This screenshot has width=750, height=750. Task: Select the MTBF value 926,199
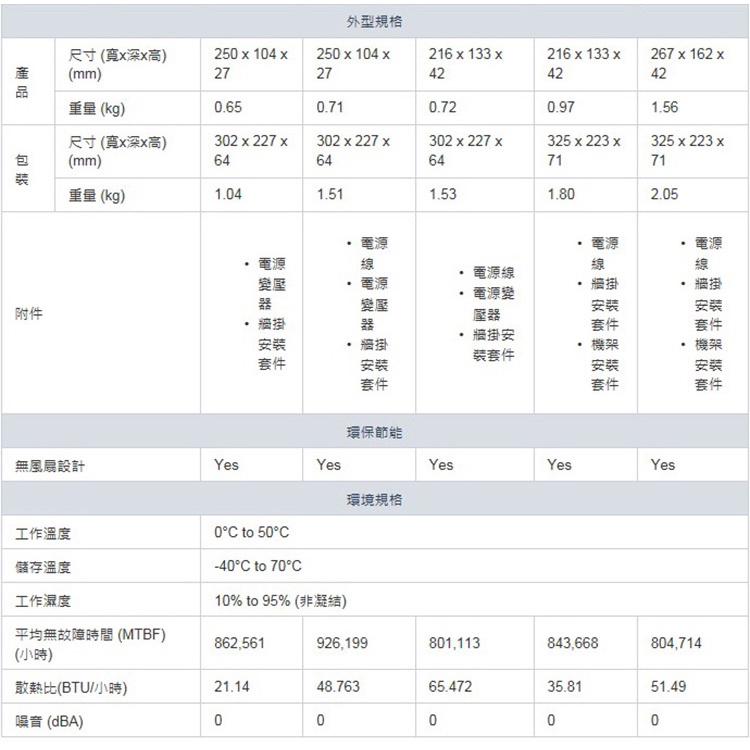click(x=342, y=644)
